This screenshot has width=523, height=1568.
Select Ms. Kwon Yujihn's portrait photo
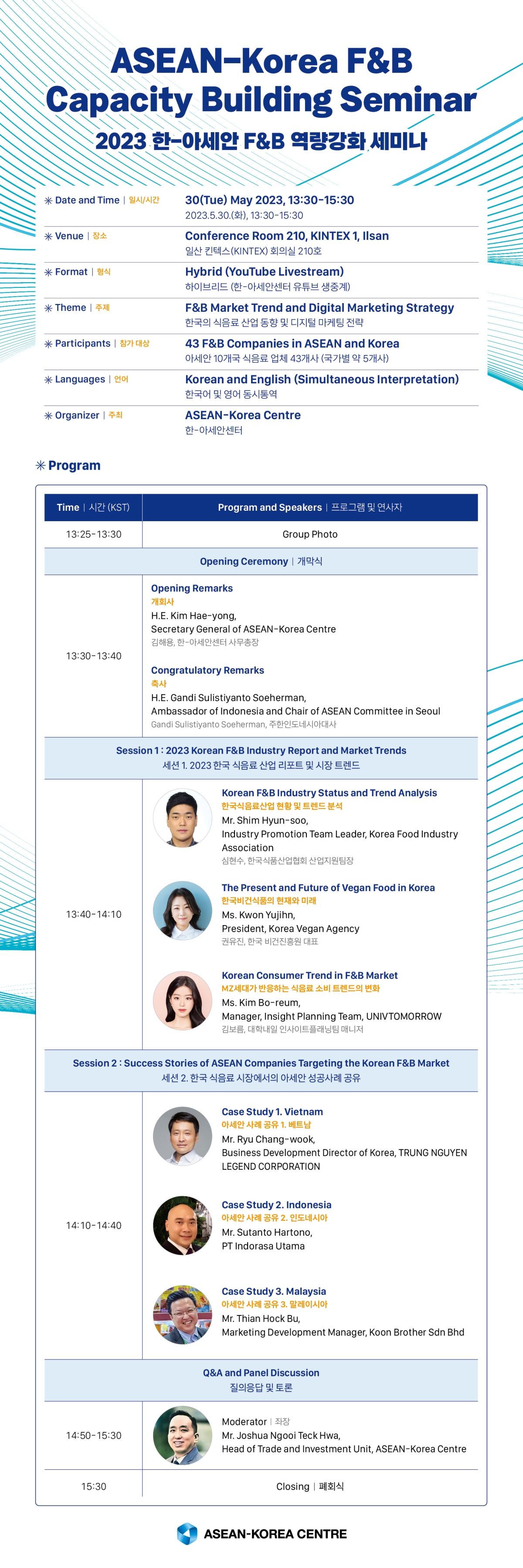click(183, 911)
